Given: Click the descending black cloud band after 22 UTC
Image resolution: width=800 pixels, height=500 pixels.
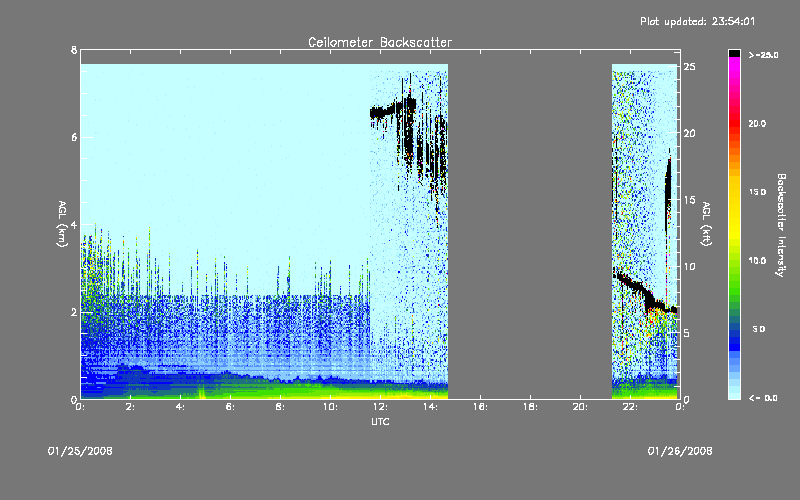Looking at the screenshot, I should coord(645,295).
